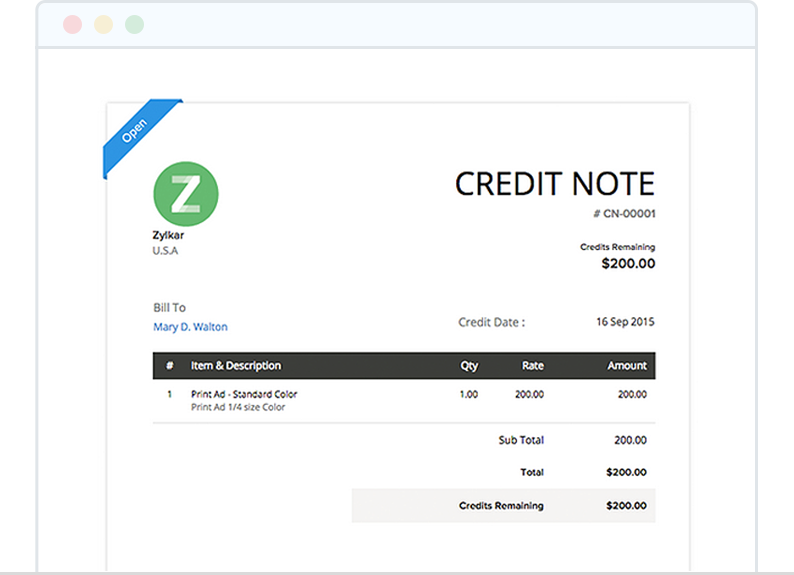Select item Print Ad - Standard Color
The height and width of the screenshot is (575, 794).
coord(244,394)
